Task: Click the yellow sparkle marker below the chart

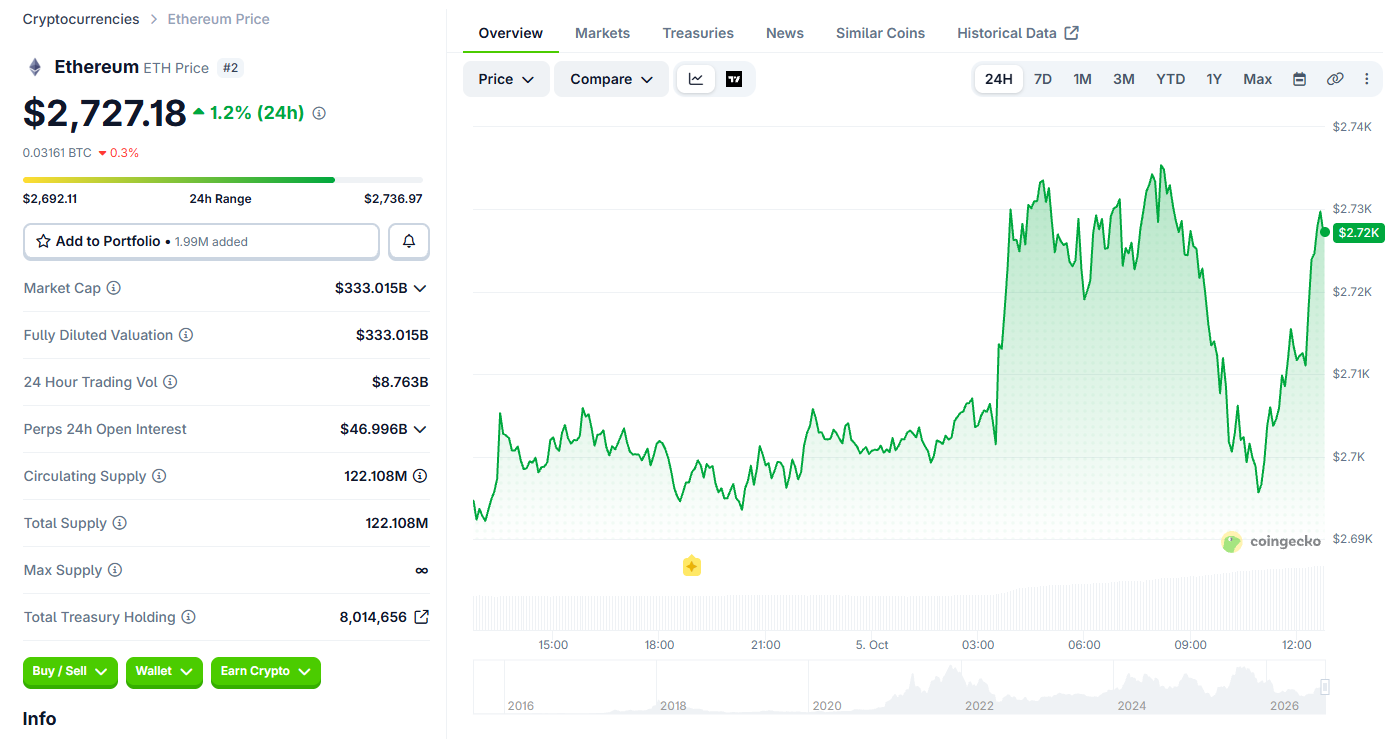Action: click(691, 566)
